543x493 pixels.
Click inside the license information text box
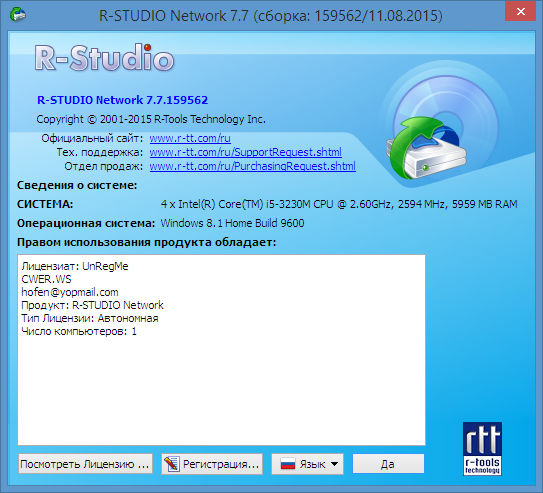coord(221,350)
